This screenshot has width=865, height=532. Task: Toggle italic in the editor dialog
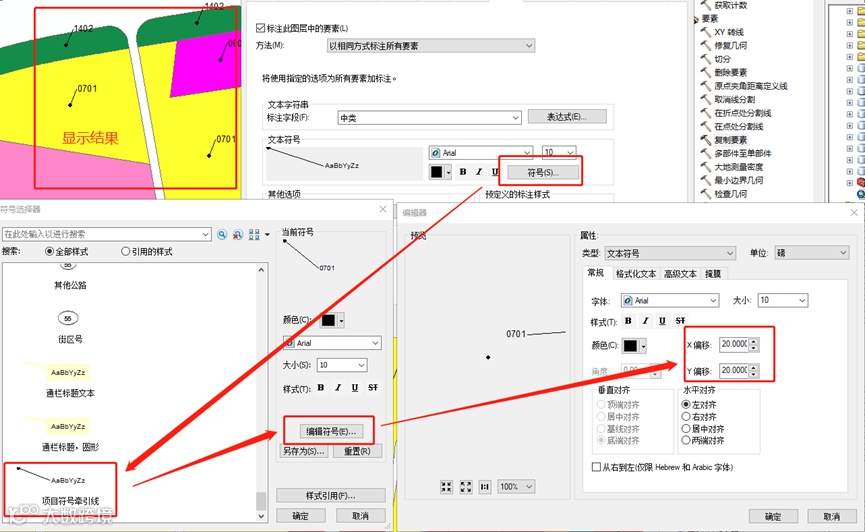(645, 321)
